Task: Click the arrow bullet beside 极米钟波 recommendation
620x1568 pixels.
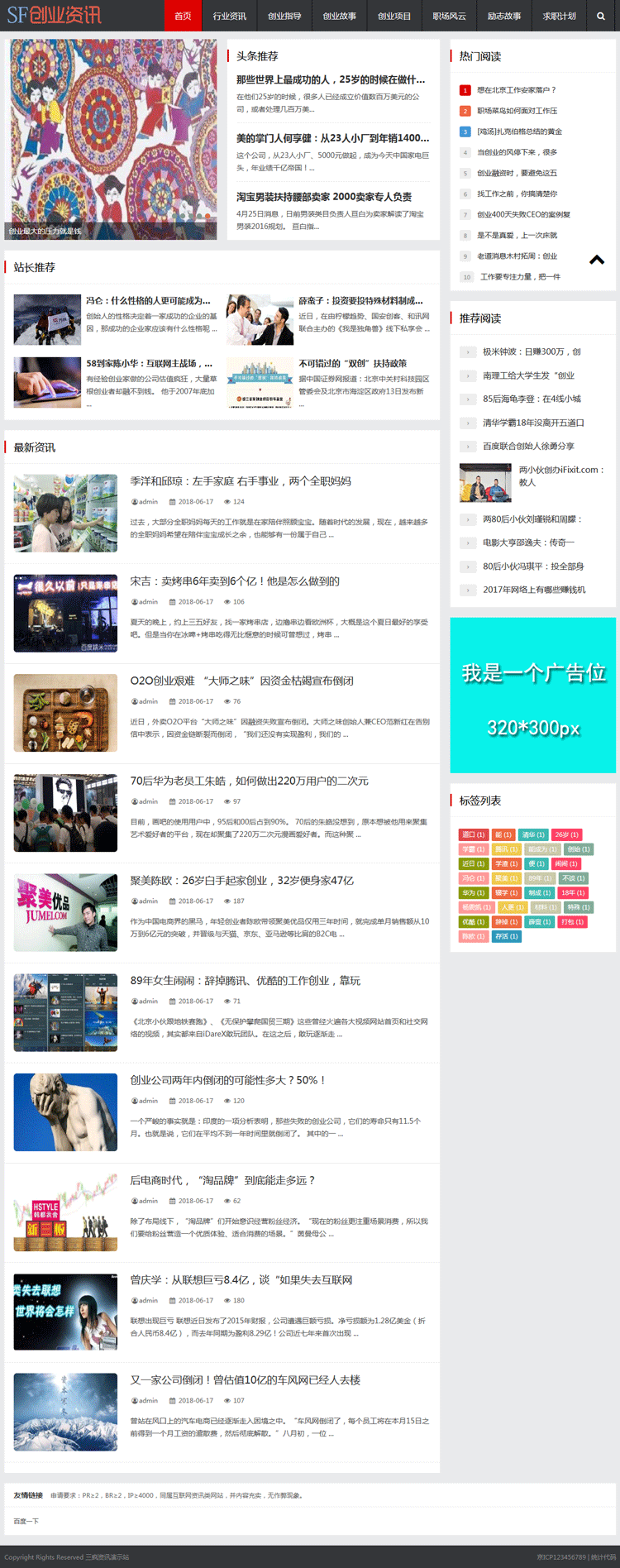Action: tap(469, 352)
